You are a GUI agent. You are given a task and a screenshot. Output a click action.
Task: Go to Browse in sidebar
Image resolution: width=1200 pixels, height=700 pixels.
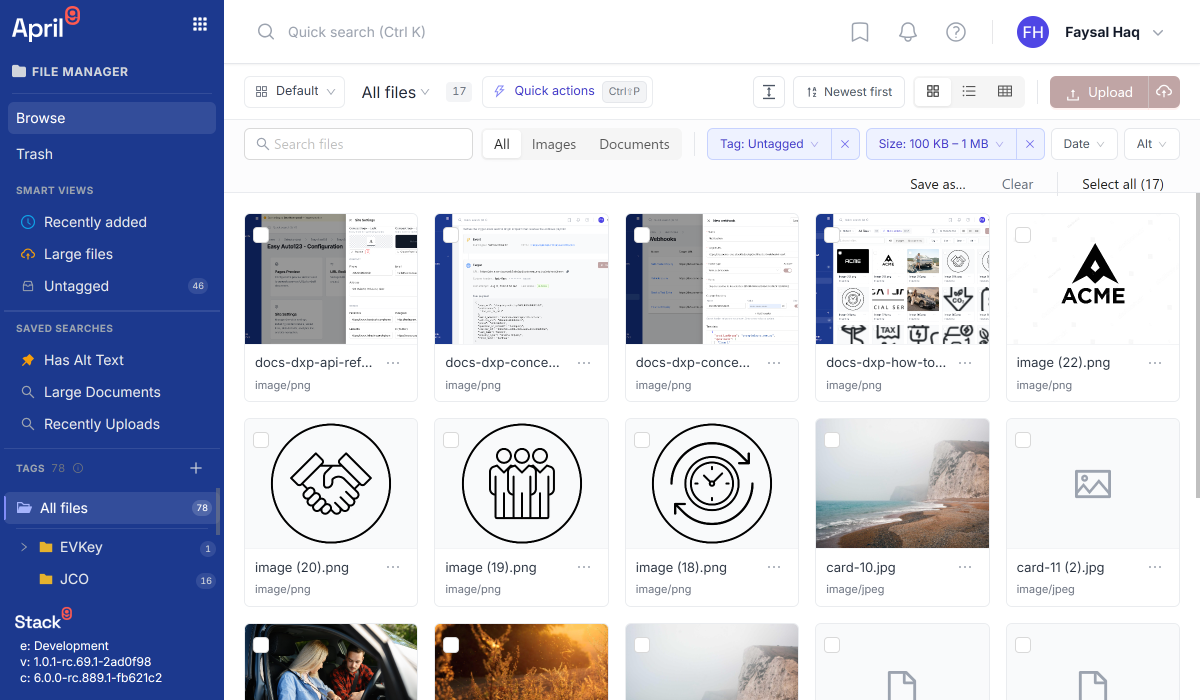112,118
